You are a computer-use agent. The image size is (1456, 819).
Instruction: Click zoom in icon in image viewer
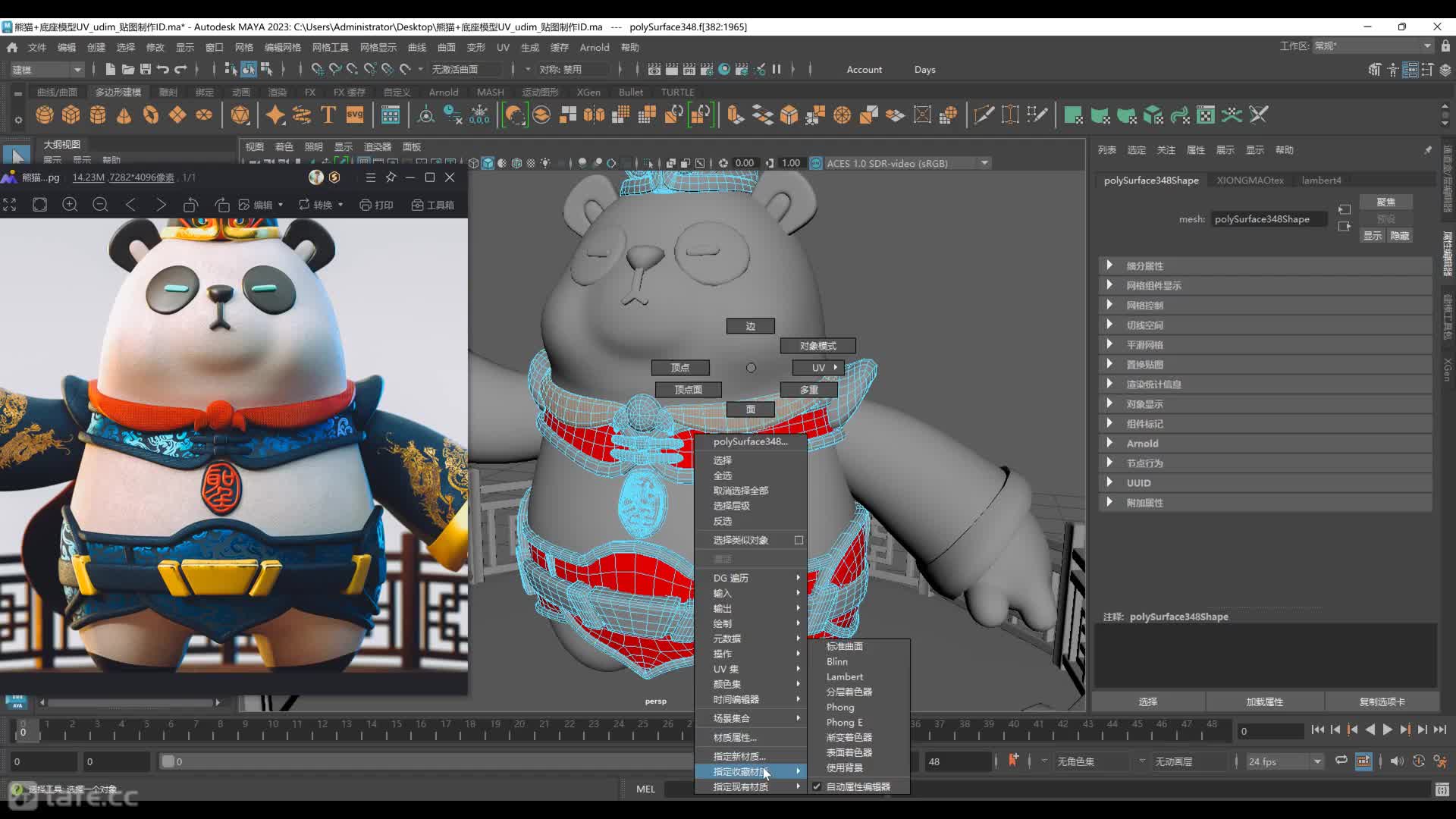point(70,205)
